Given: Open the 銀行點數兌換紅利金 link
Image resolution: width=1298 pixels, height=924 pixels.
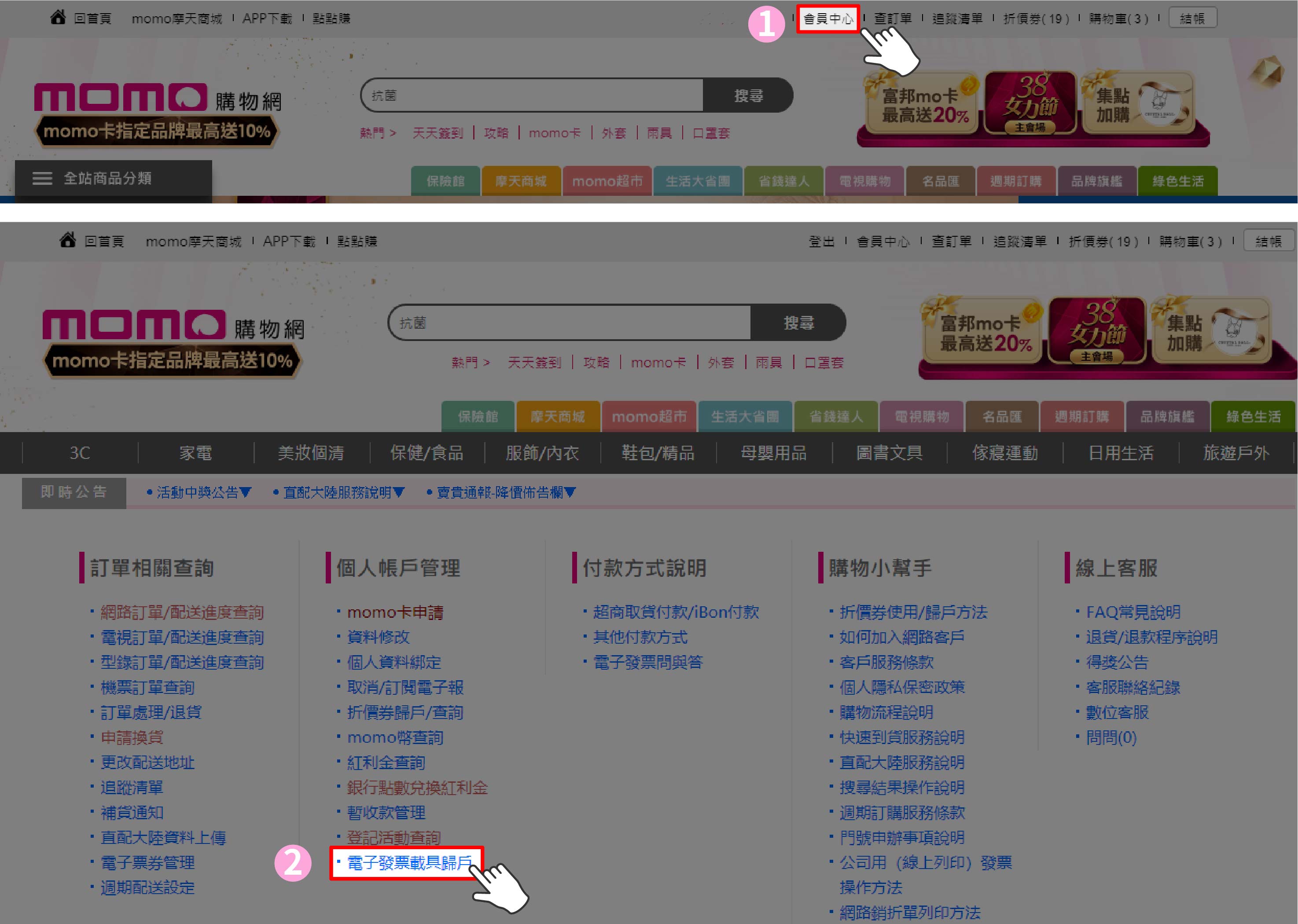Looking at the screenshot, I should (x=417, y=788).
